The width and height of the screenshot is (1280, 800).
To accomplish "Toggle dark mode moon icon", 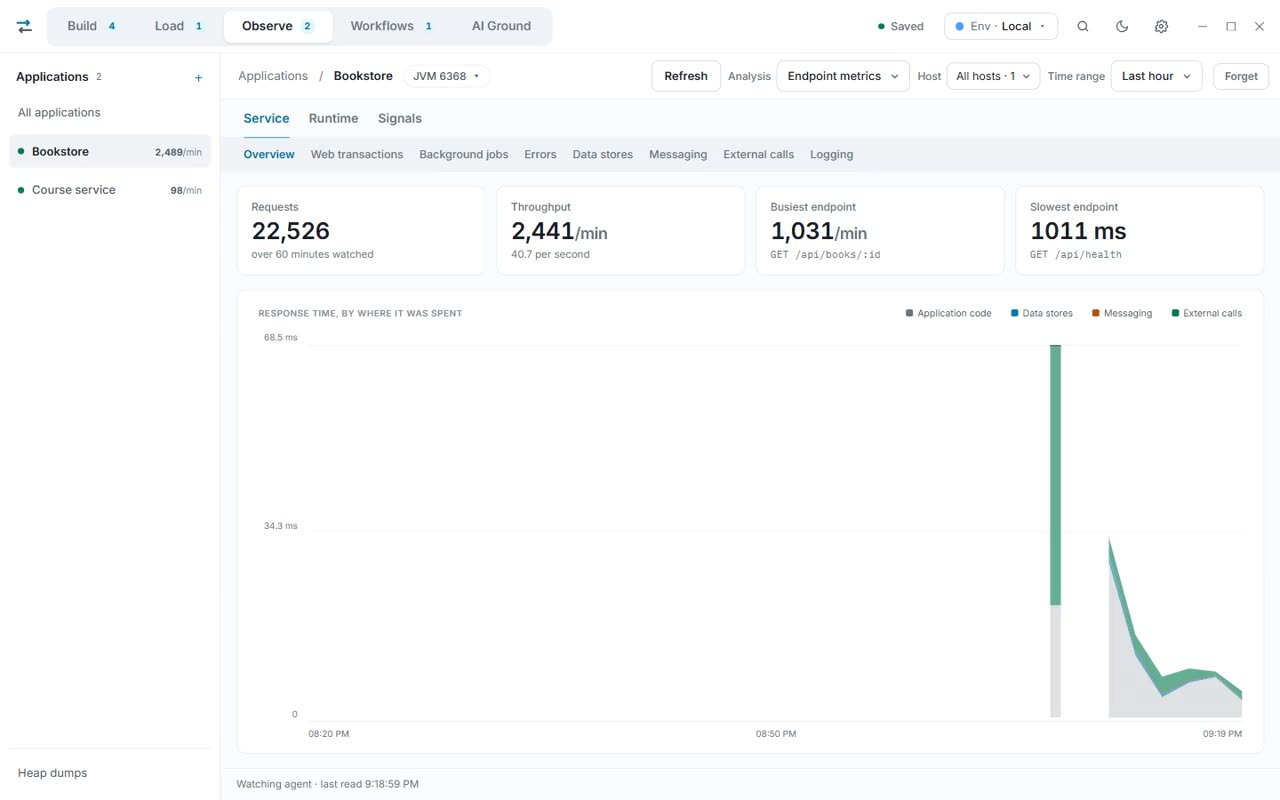I will (x=1122, y=26).
